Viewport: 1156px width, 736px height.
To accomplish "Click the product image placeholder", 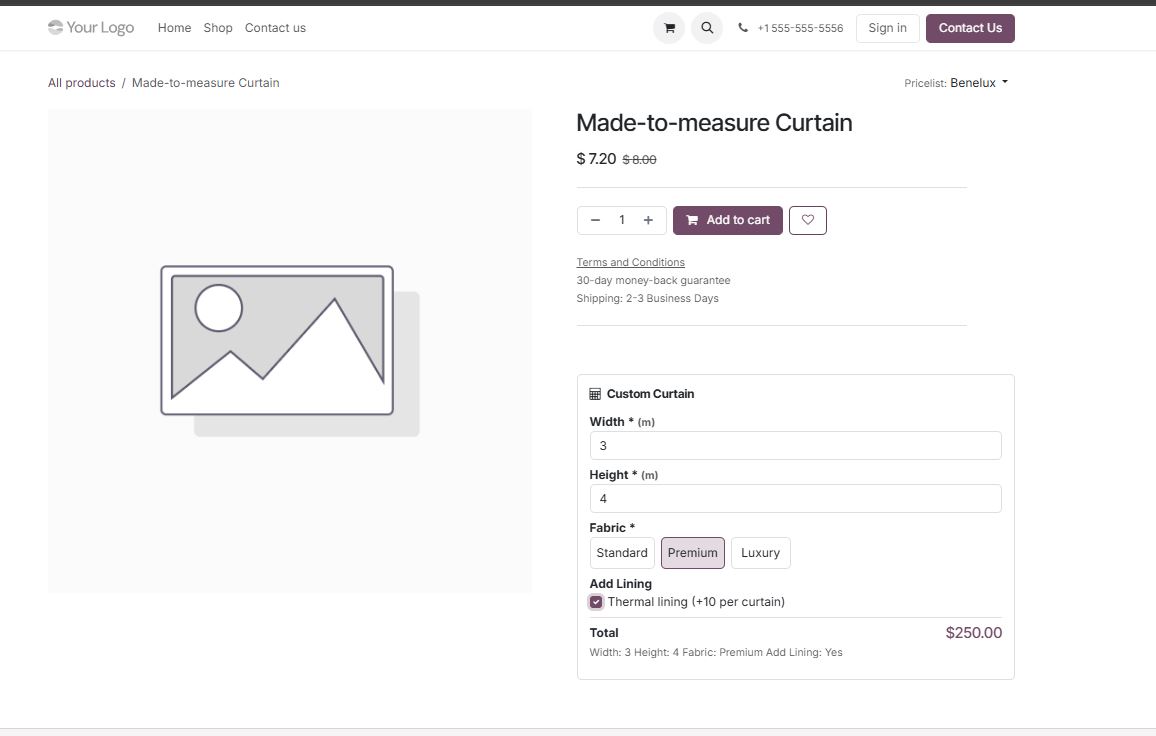I will (x=290, y=351).
